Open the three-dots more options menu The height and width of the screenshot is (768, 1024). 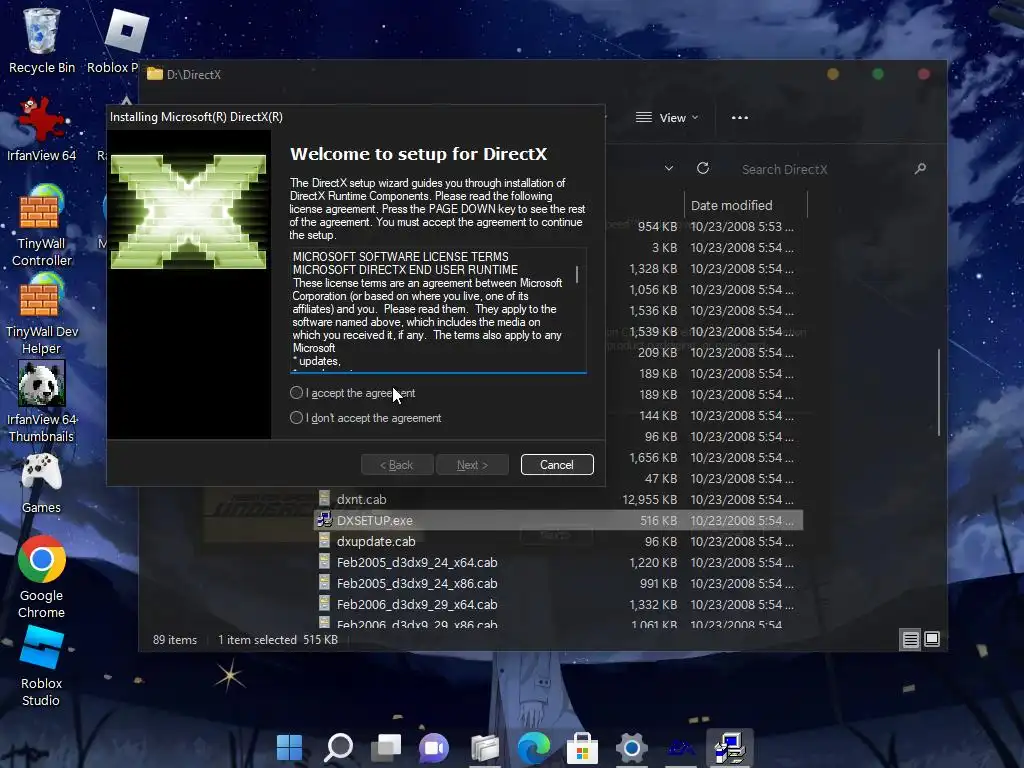tap(739, 118)
